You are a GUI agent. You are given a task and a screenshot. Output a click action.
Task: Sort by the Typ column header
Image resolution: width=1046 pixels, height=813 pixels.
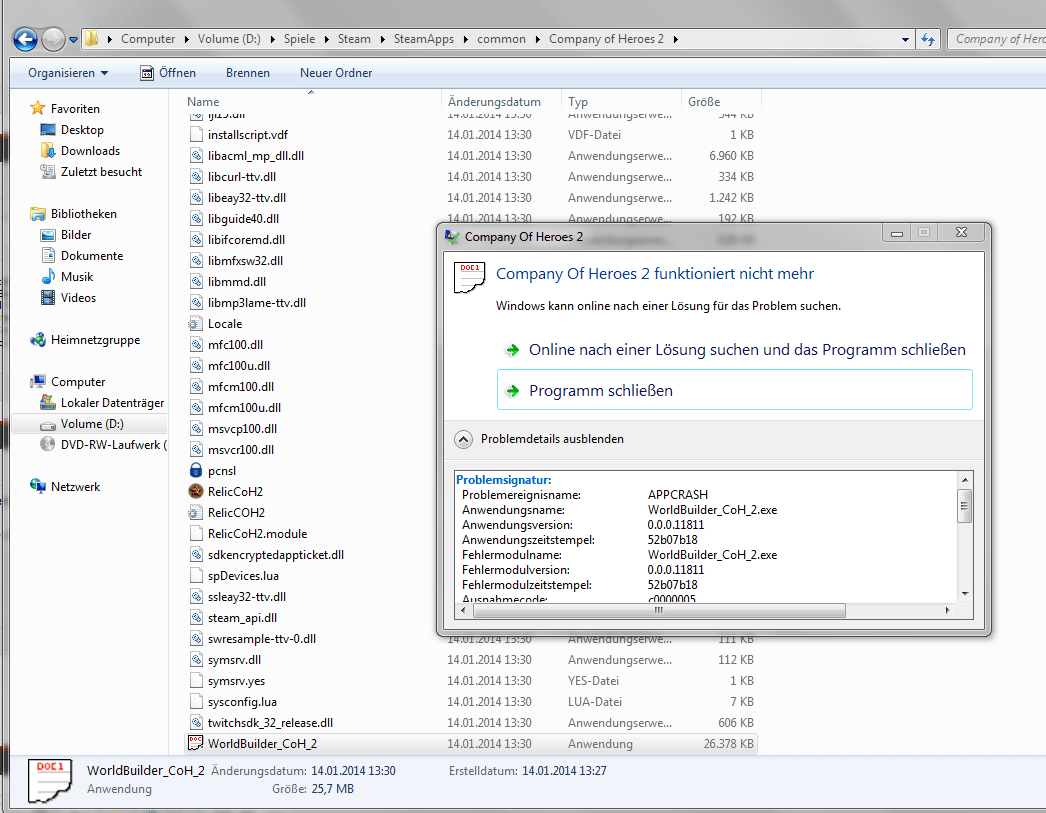[578, 101]
